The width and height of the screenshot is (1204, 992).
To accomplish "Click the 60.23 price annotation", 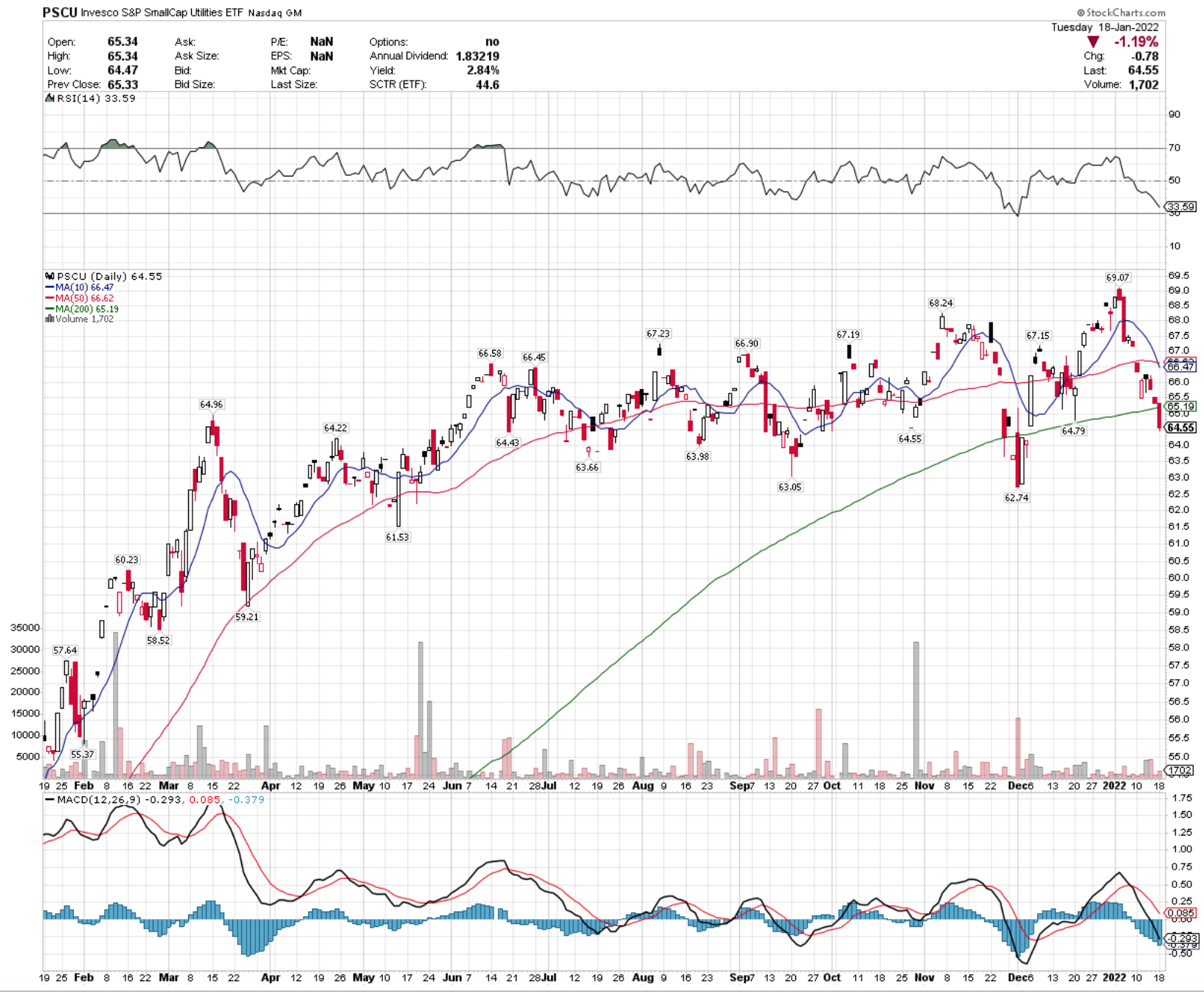I will 126,559.
